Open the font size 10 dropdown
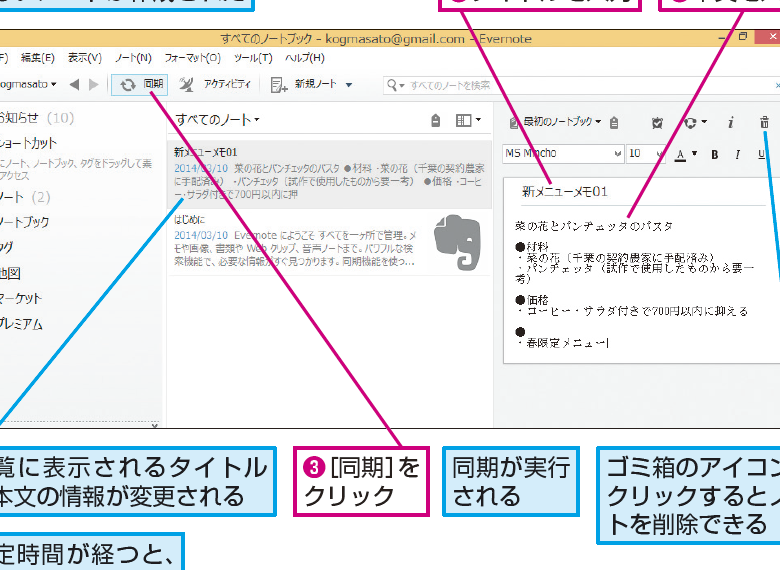780x570 pixels. coord(646,154)
